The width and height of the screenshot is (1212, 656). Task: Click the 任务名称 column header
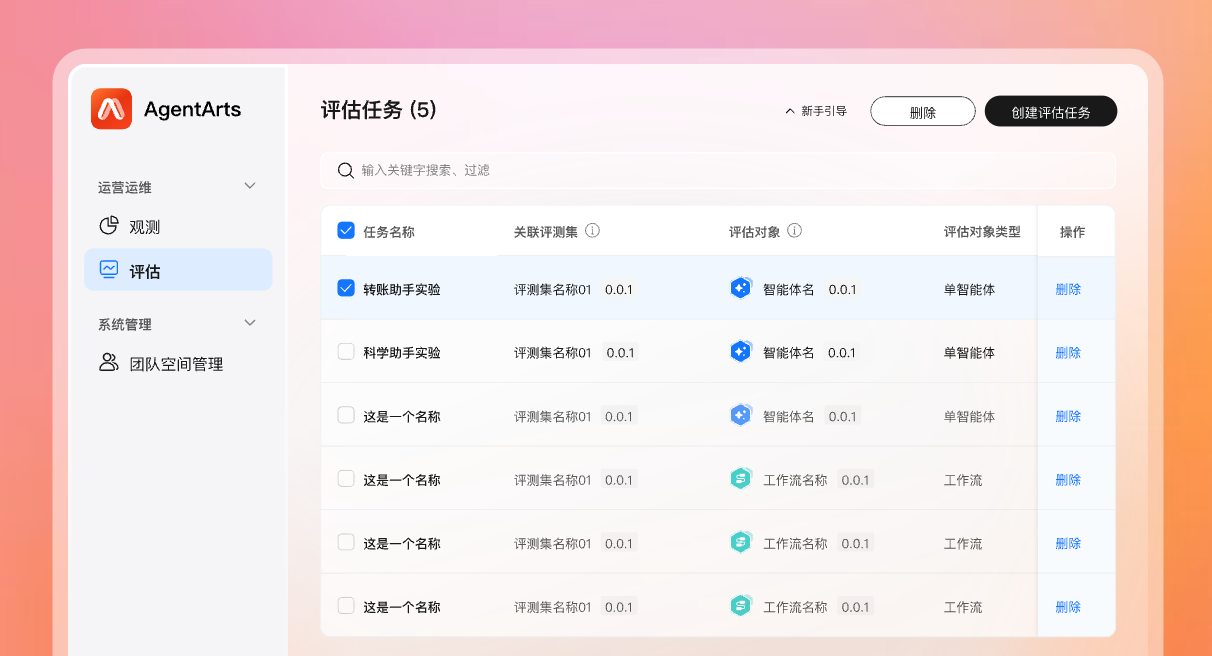pyautogui.click(x=389, y=232)
